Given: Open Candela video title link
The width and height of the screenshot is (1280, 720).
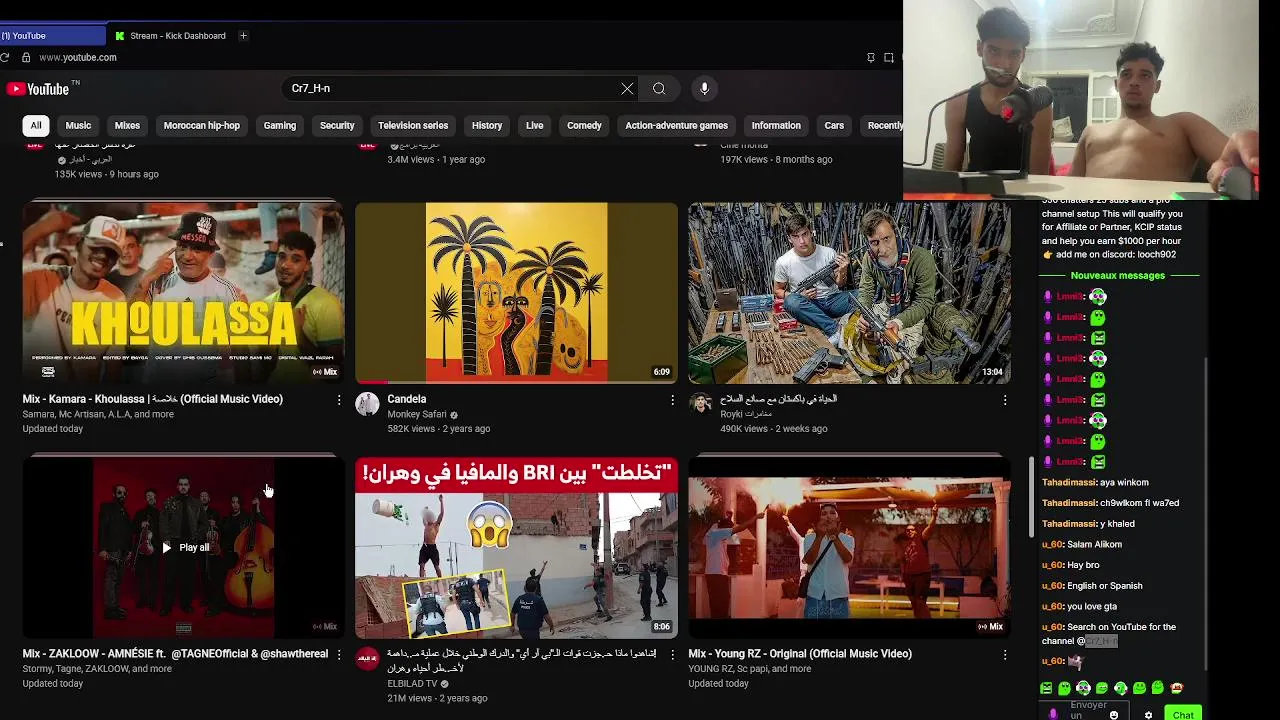Looking at the screenshot, I should pos(407,399).
